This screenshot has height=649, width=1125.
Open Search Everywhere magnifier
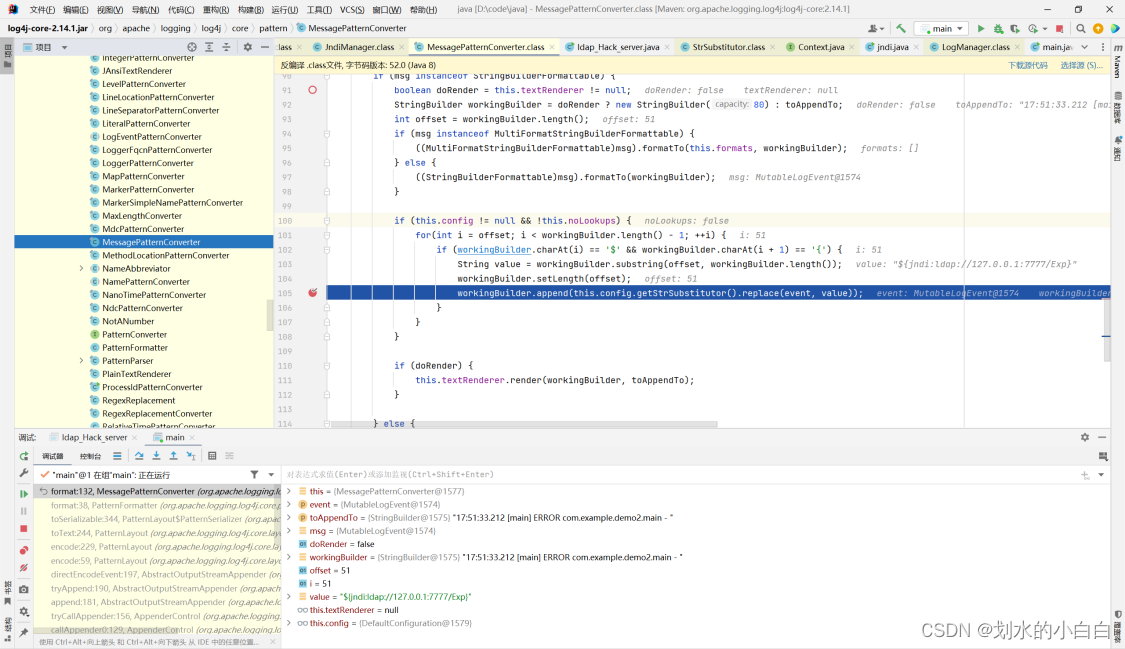coord(1081,29)
